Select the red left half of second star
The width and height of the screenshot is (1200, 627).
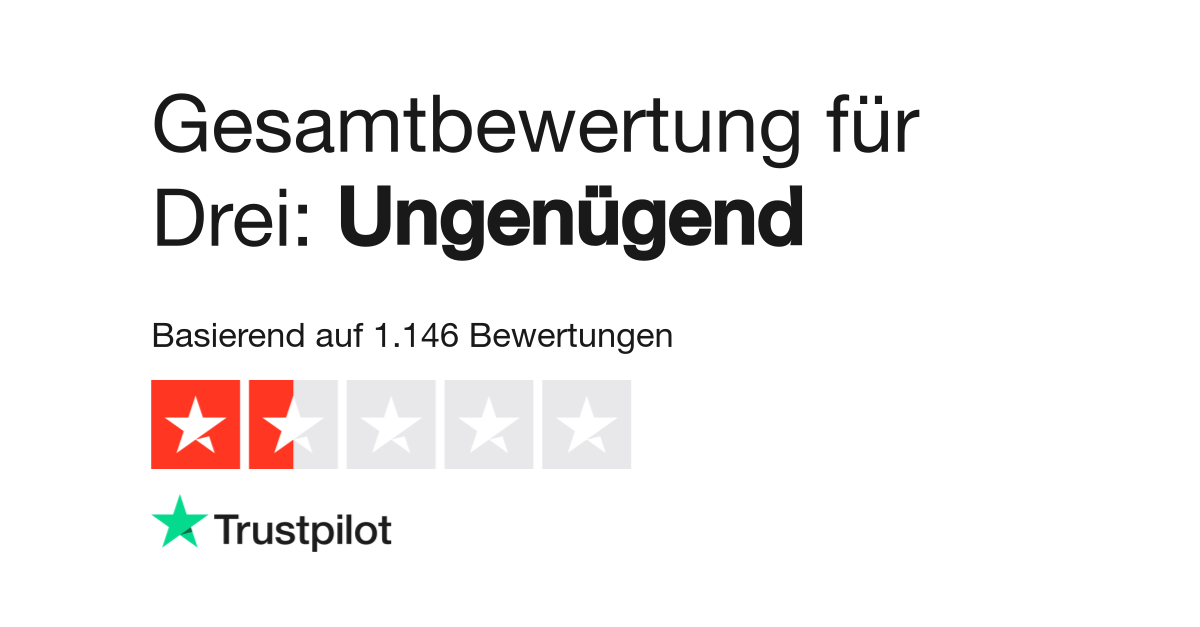tap(271, 424)
